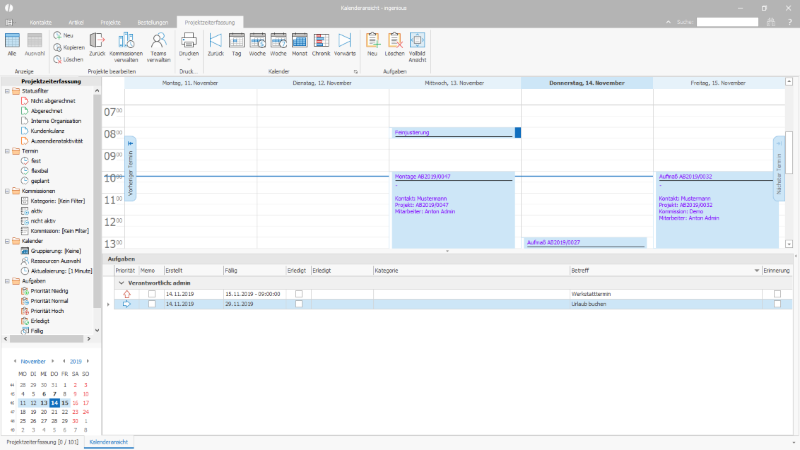Click the Auswahl display icon

click(35, 41)
